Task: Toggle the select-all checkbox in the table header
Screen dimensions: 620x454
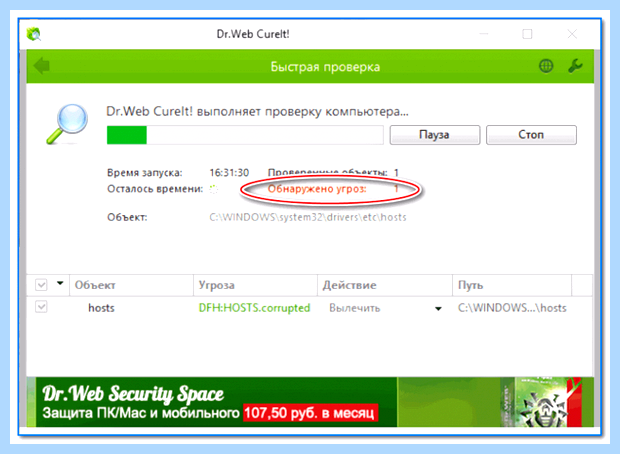Action: pos(41,285)
